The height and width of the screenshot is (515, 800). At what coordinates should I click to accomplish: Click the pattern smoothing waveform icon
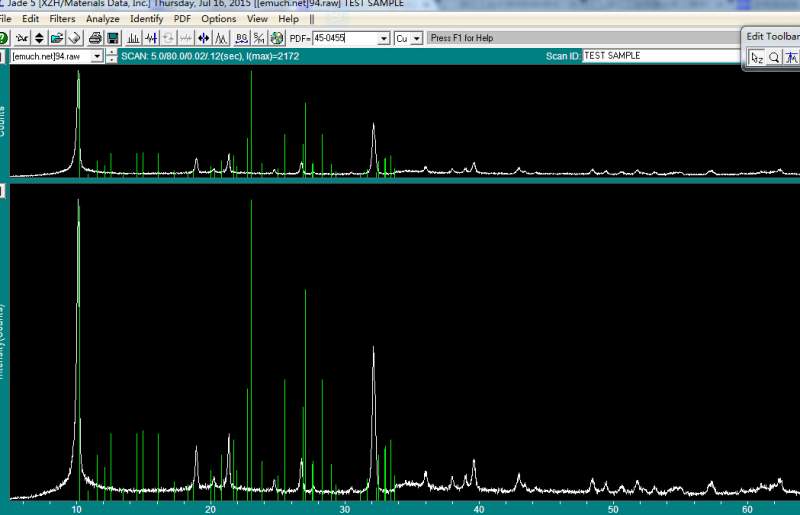pyautogui.click(x=151, y=38)
